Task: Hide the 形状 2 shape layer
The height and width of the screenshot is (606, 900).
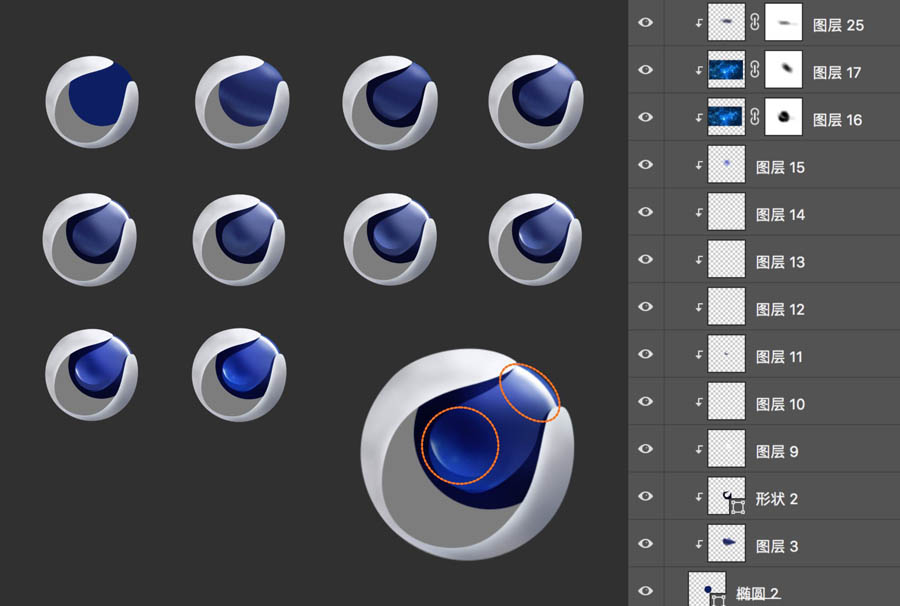Action: point(646,496)
